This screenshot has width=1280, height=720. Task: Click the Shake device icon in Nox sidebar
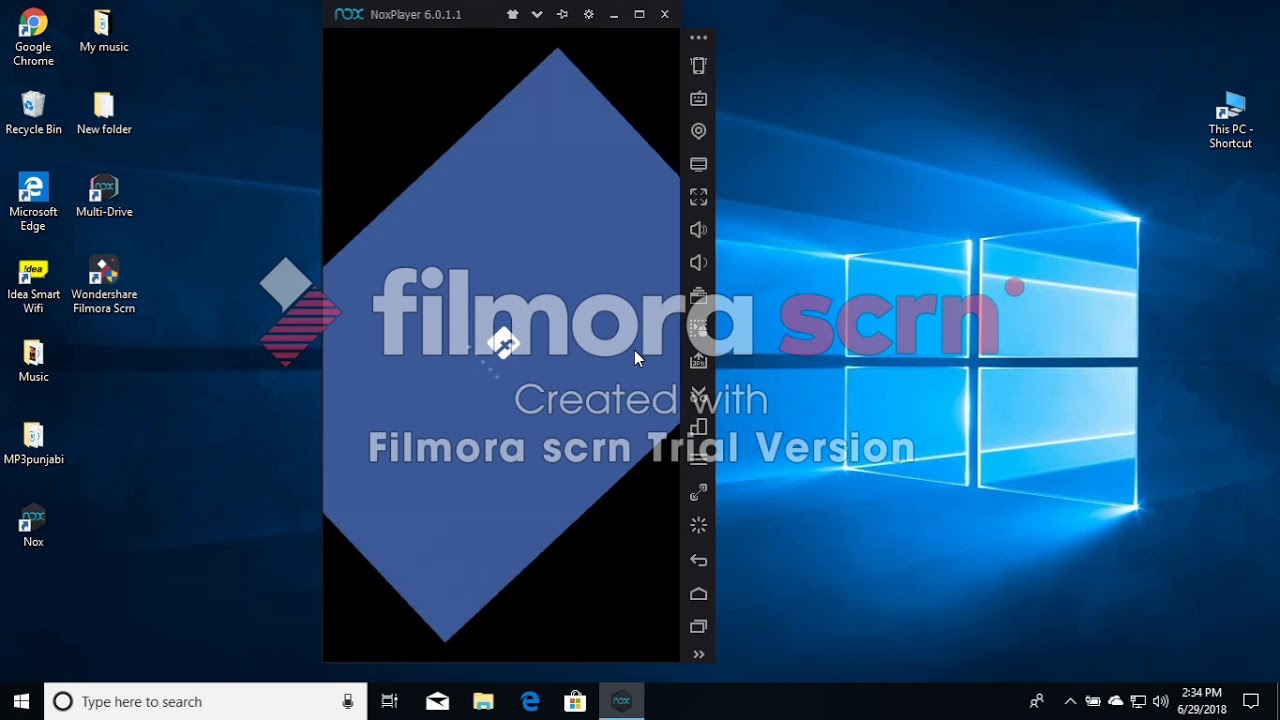(x=698, y=66)
